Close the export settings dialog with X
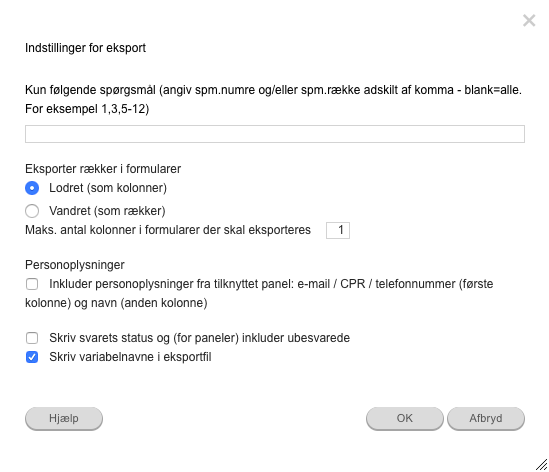549x472 pixels. 529,20
